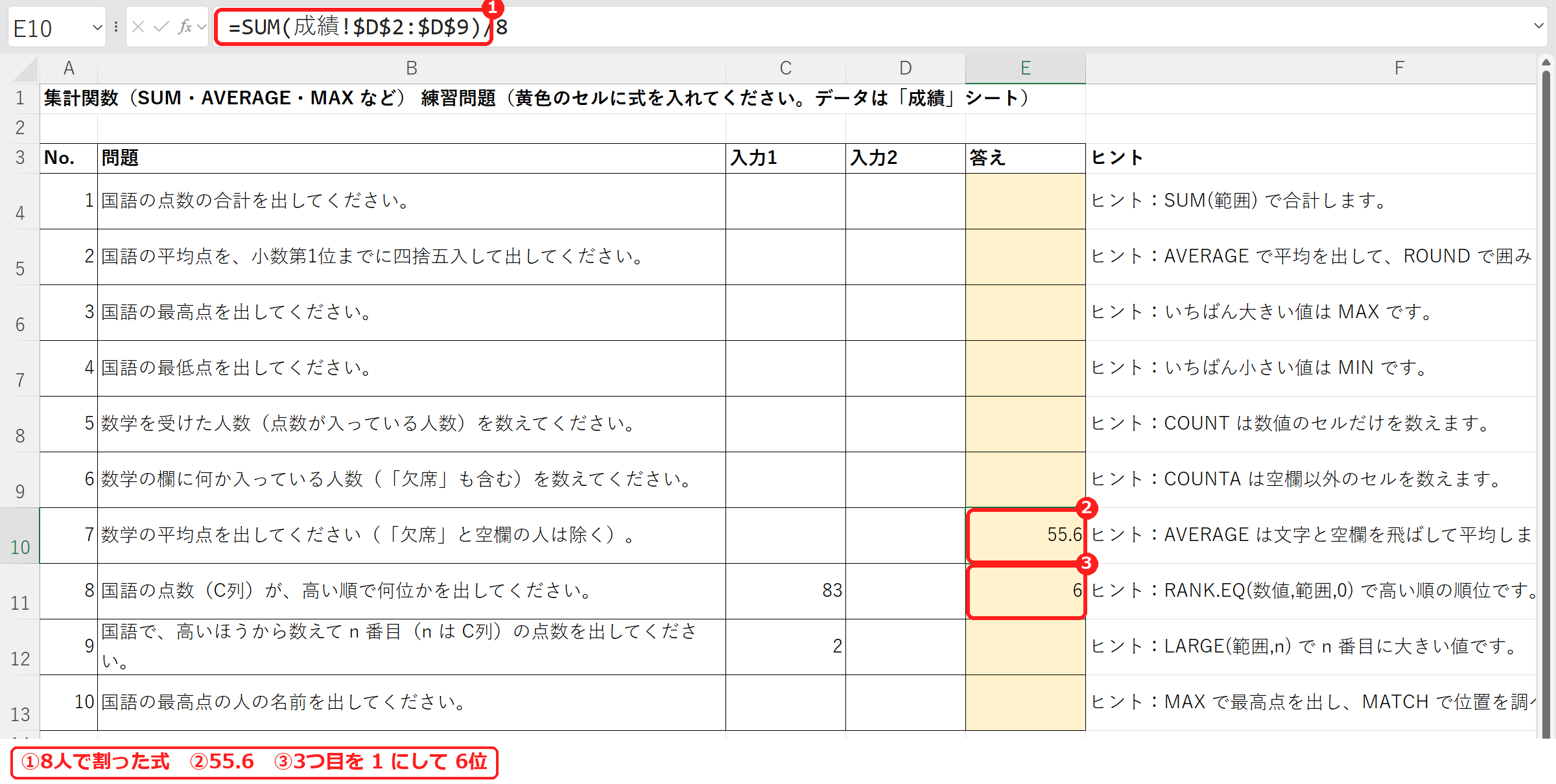Click hint about LARGE(範囲,n)
Viewport: 1556px width, 784px height.
1311,647
